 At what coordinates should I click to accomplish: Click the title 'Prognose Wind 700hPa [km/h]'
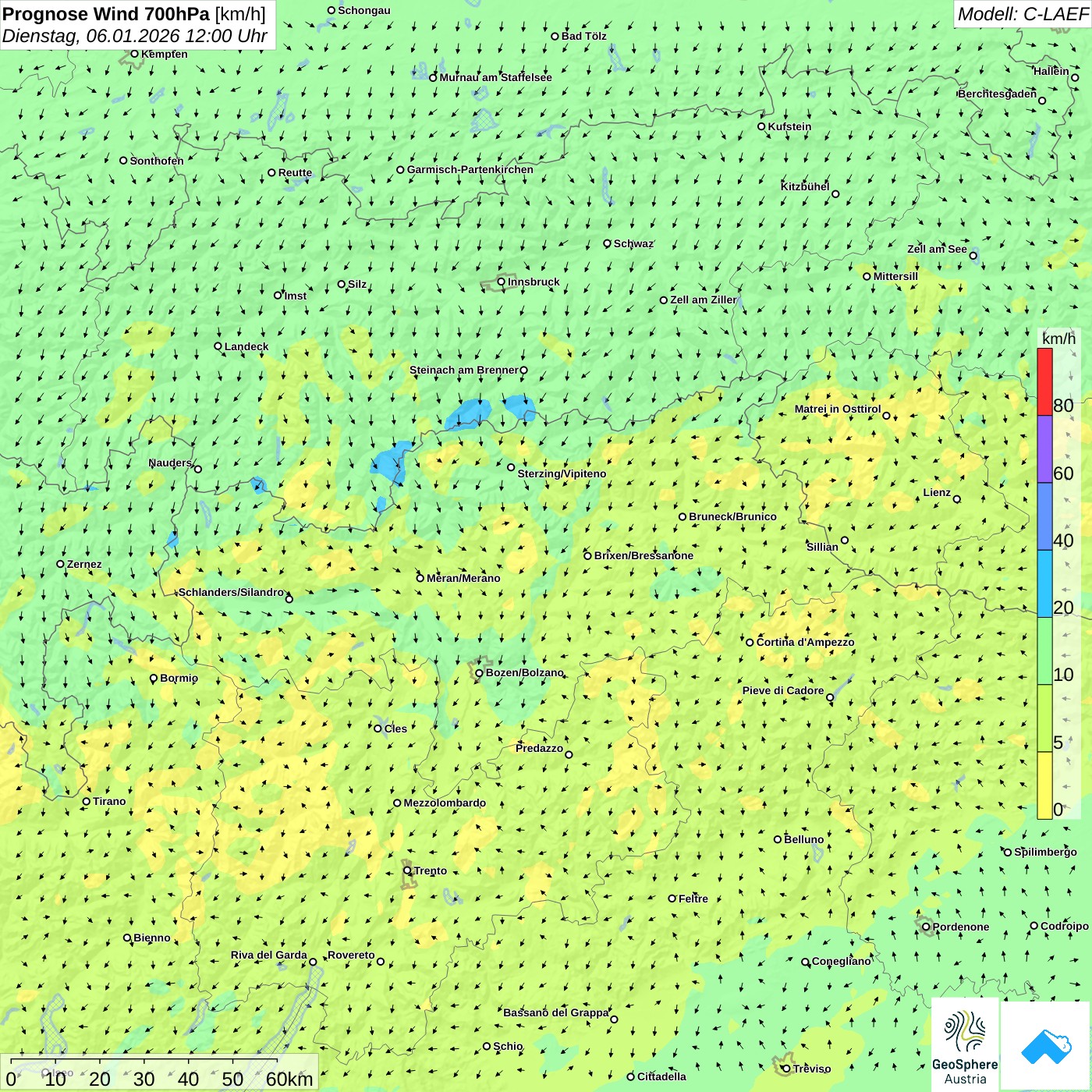tap(134, 13)
